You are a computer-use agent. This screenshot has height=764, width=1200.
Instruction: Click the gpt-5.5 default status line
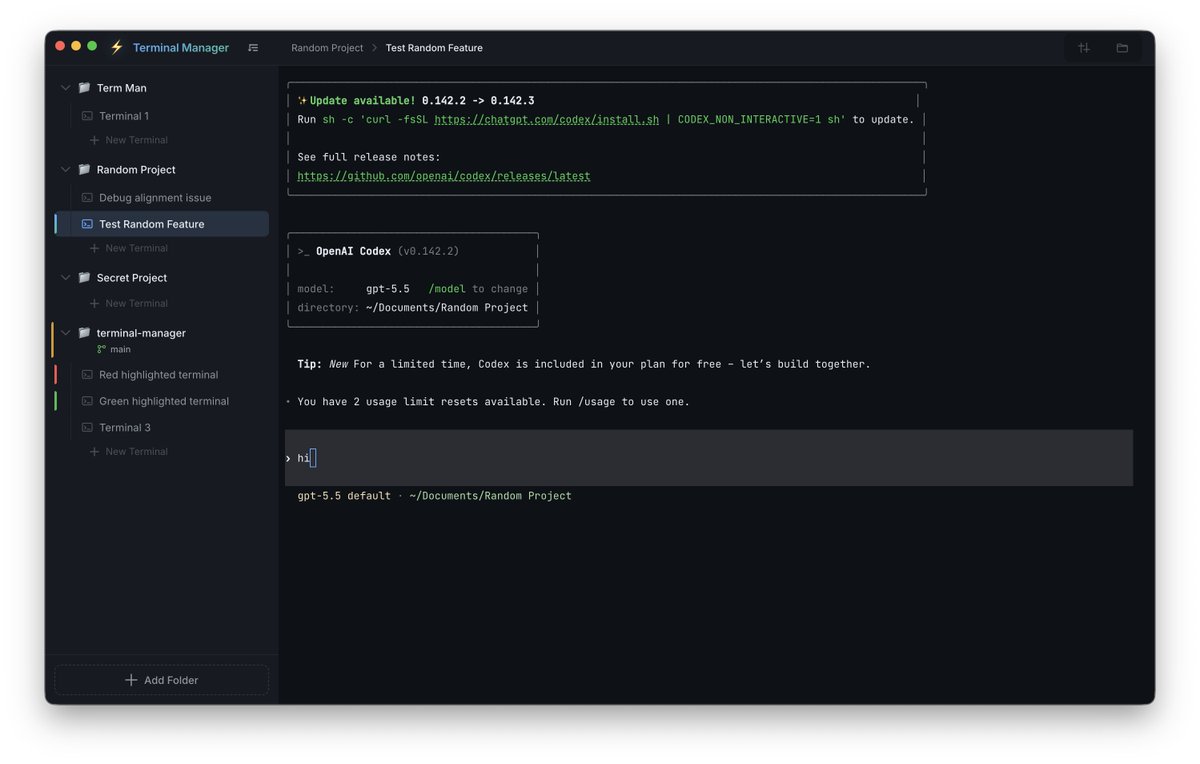coord(434,496)
